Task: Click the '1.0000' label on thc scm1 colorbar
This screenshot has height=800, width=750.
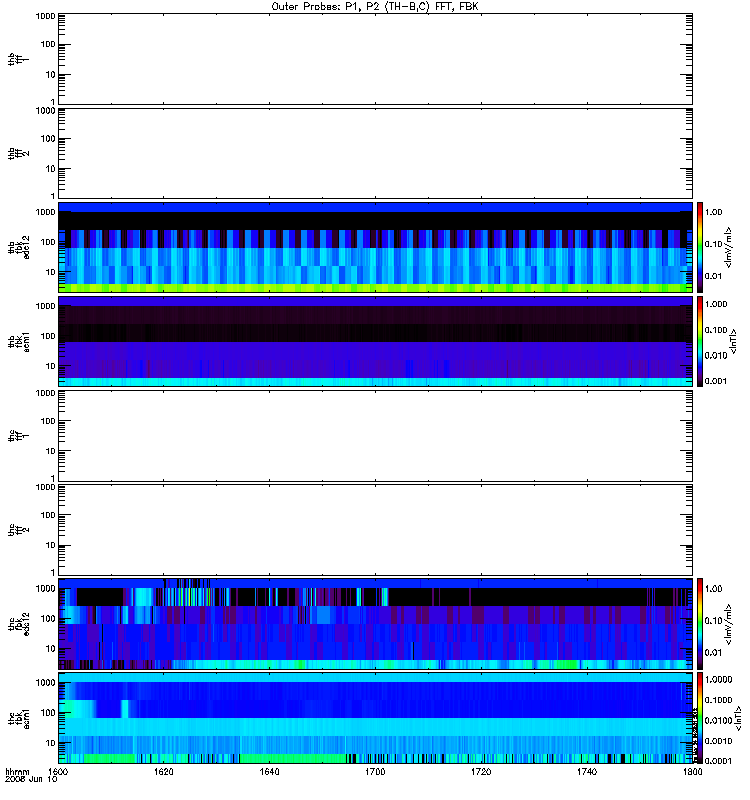Action: 718,680
